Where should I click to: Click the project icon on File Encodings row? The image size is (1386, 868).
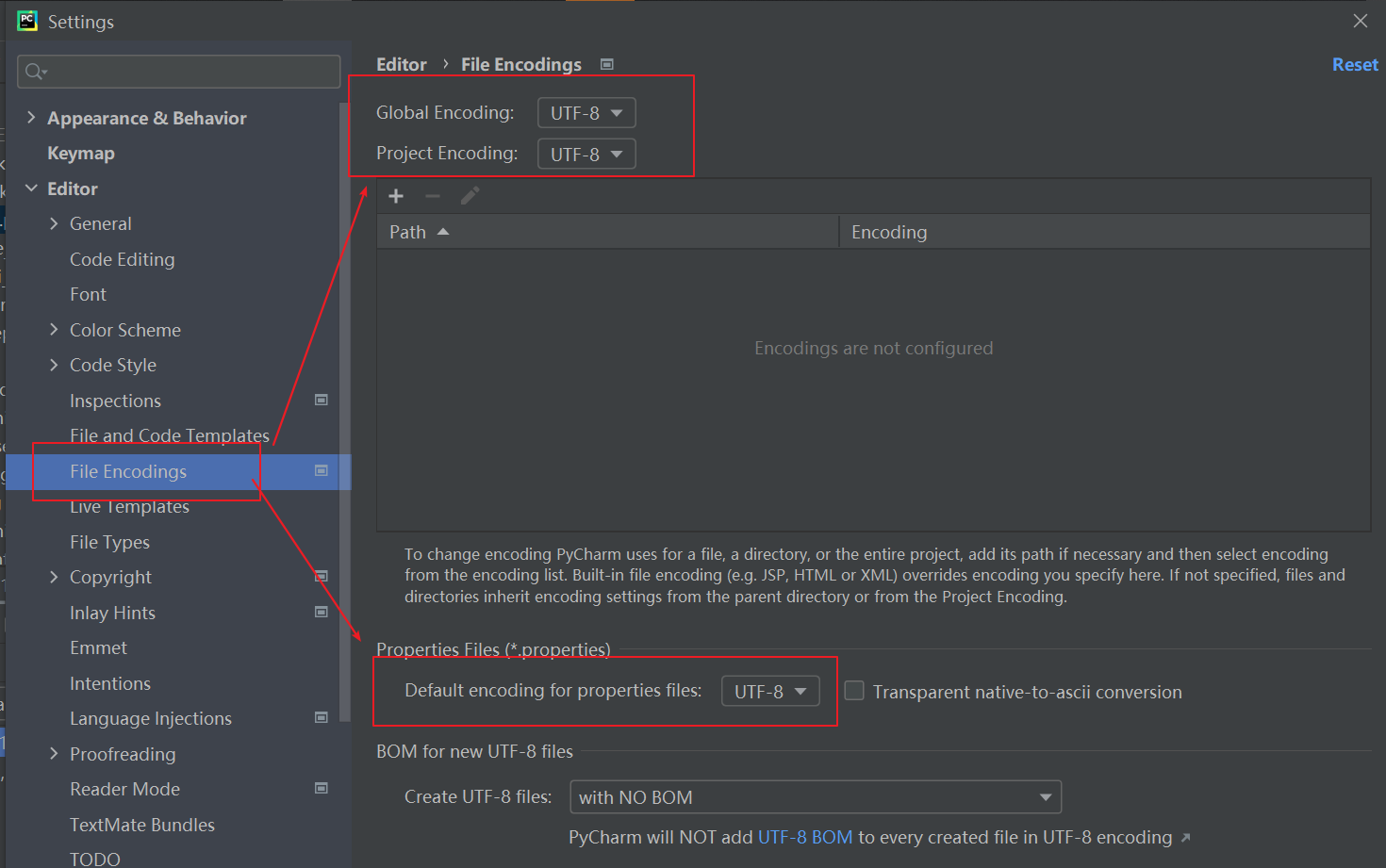point(322,470)
